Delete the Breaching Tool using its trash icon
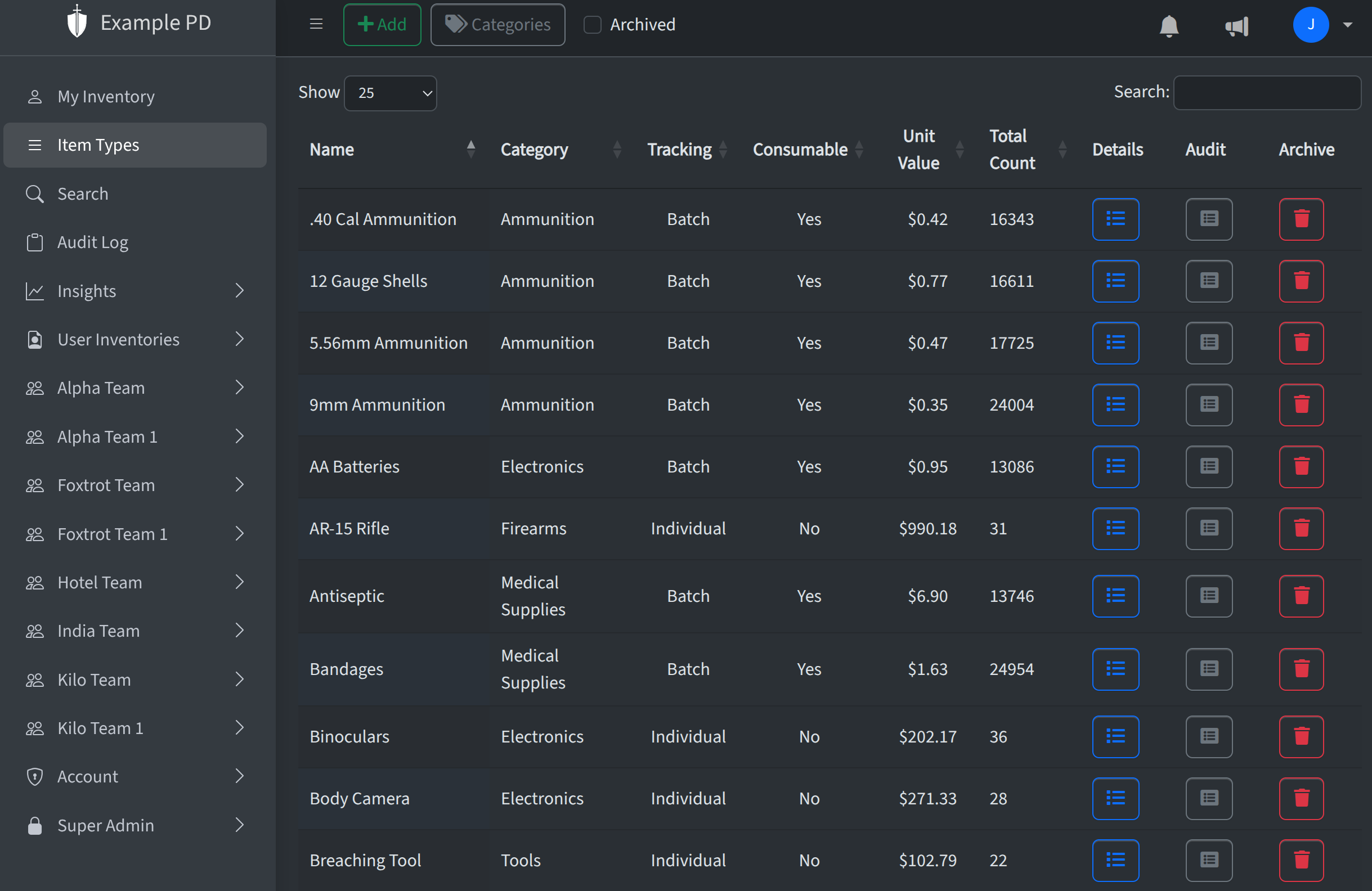Viewport: 1372px width, 891px height. [x=1302, y=861]
